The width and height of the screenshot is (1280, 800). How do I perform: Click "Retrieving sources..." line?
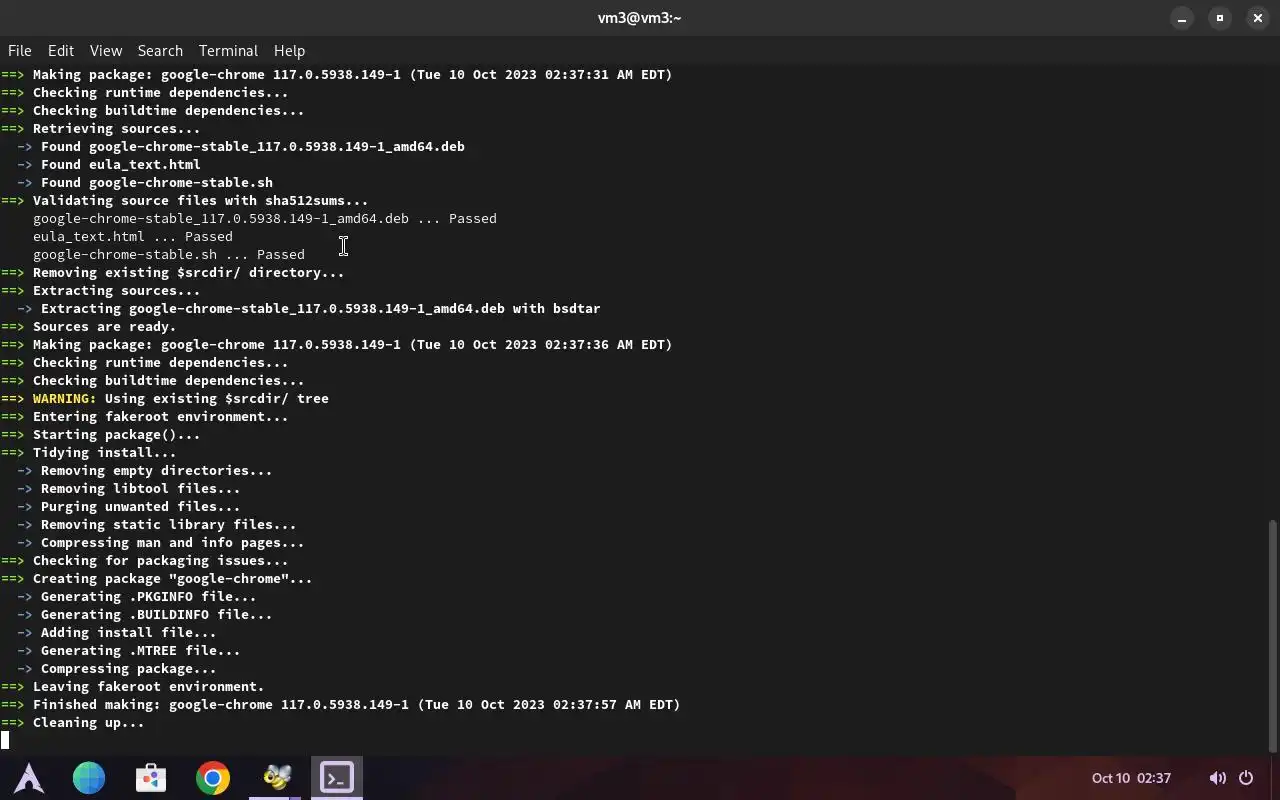coord(116,128)
